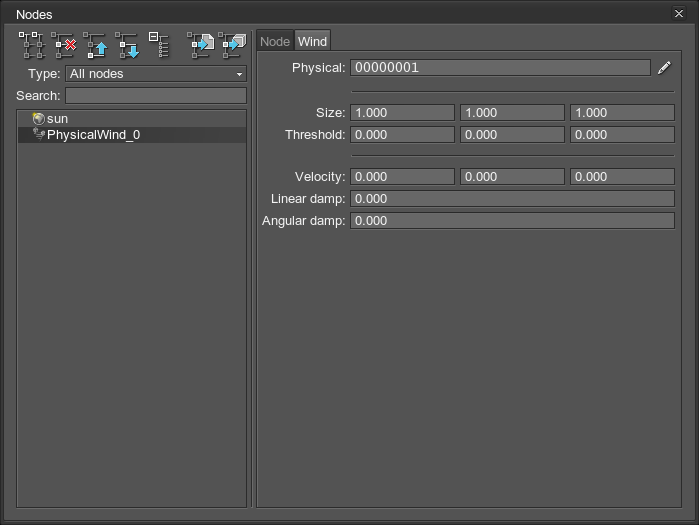Select the sun node in tree
Viewport: 699px width, 525px height.
click(57, 118)
